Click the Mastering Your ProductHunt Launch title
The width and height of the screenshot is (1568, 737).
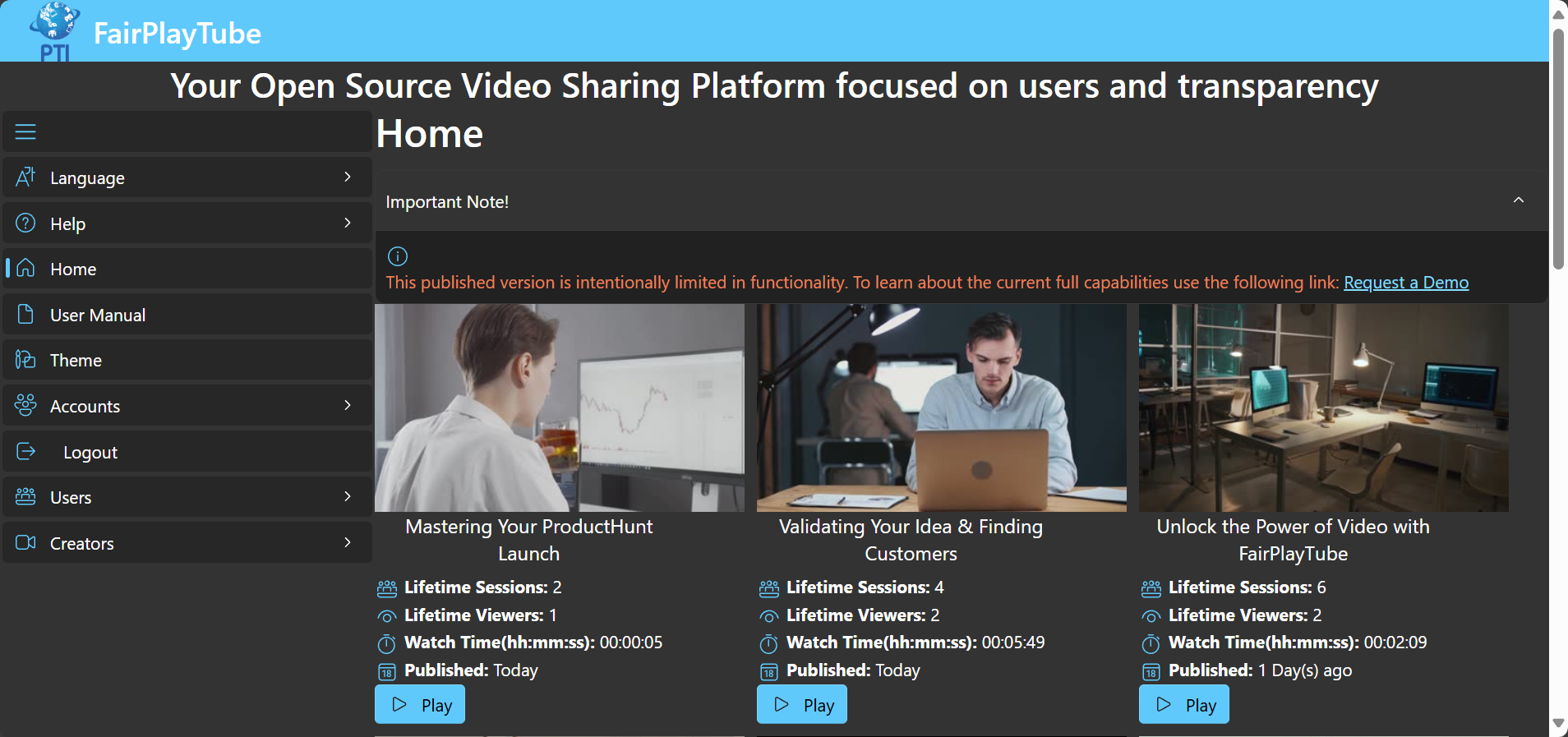click(529, 540)
